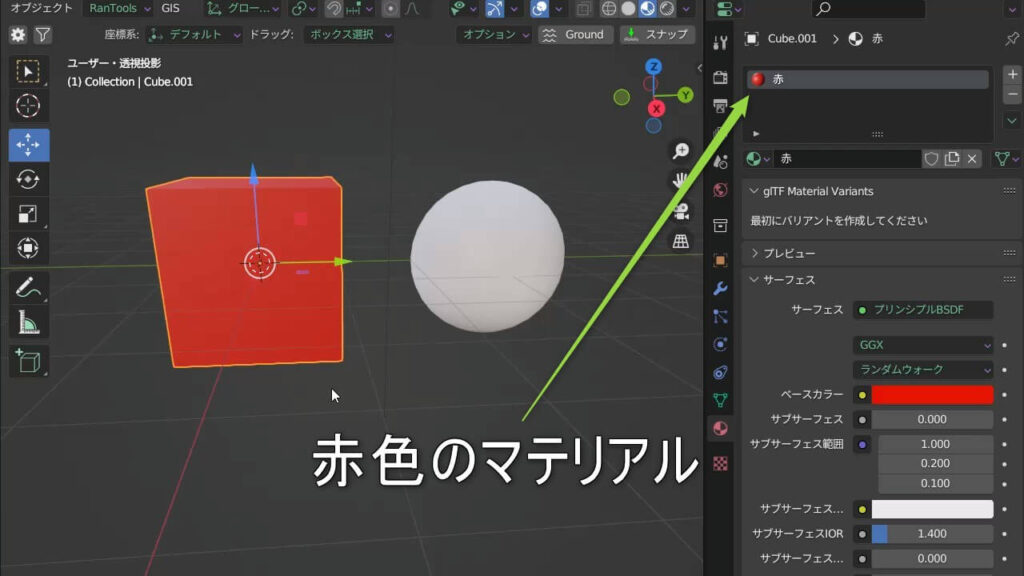Click the サブサーフェス 0.000 value field
Image resolution: width=1024 pixels, height=576 pixels.
pos(932,419)
